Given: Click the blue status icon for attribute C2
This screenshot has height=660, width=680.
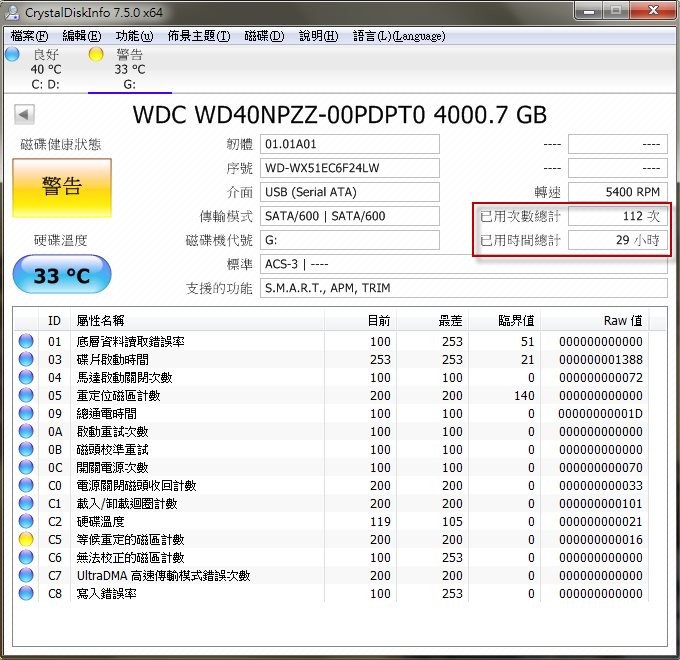Looking at the screenshot, I should click(x=26, y=521).
